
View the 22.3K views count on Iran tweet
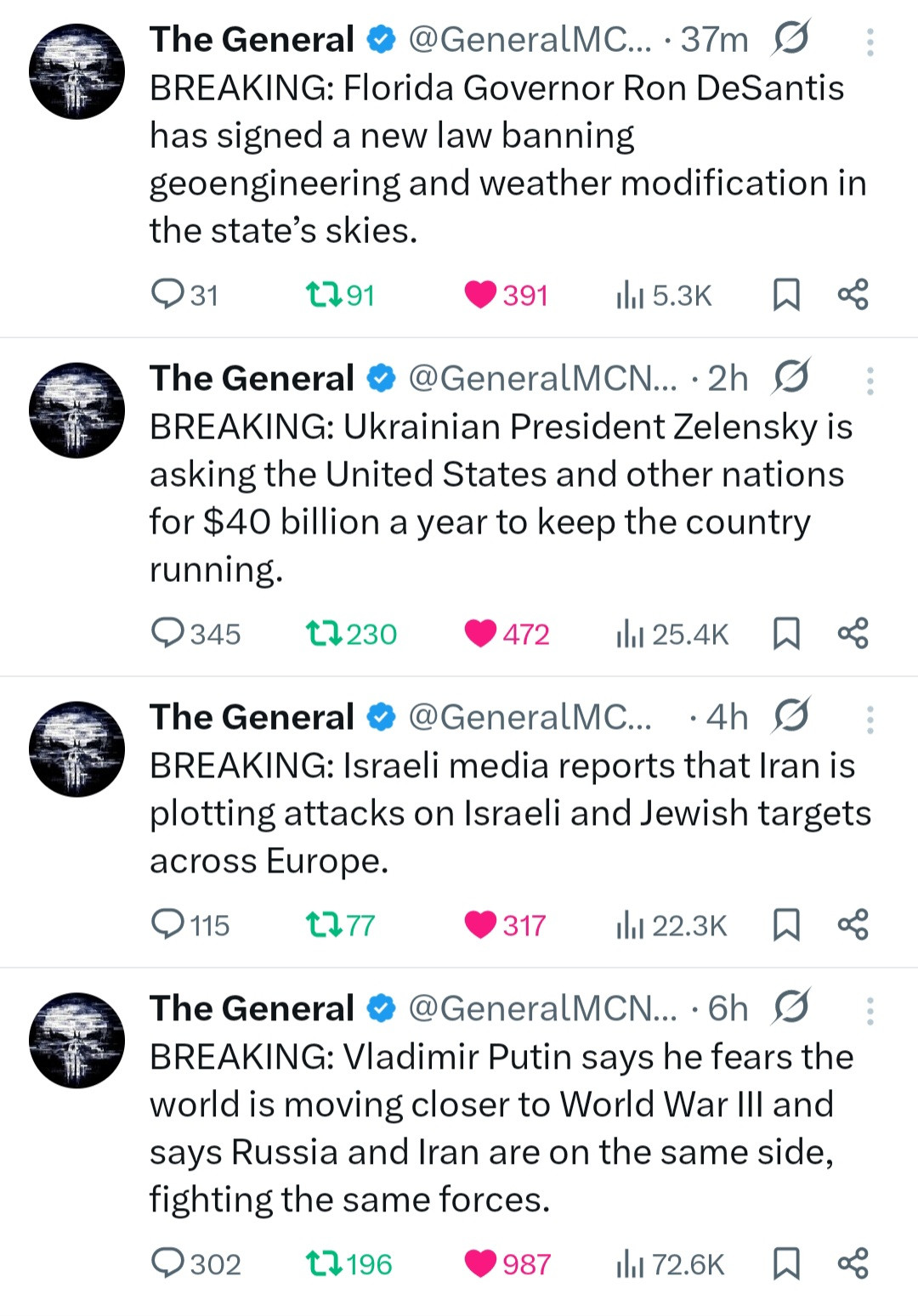671,925
